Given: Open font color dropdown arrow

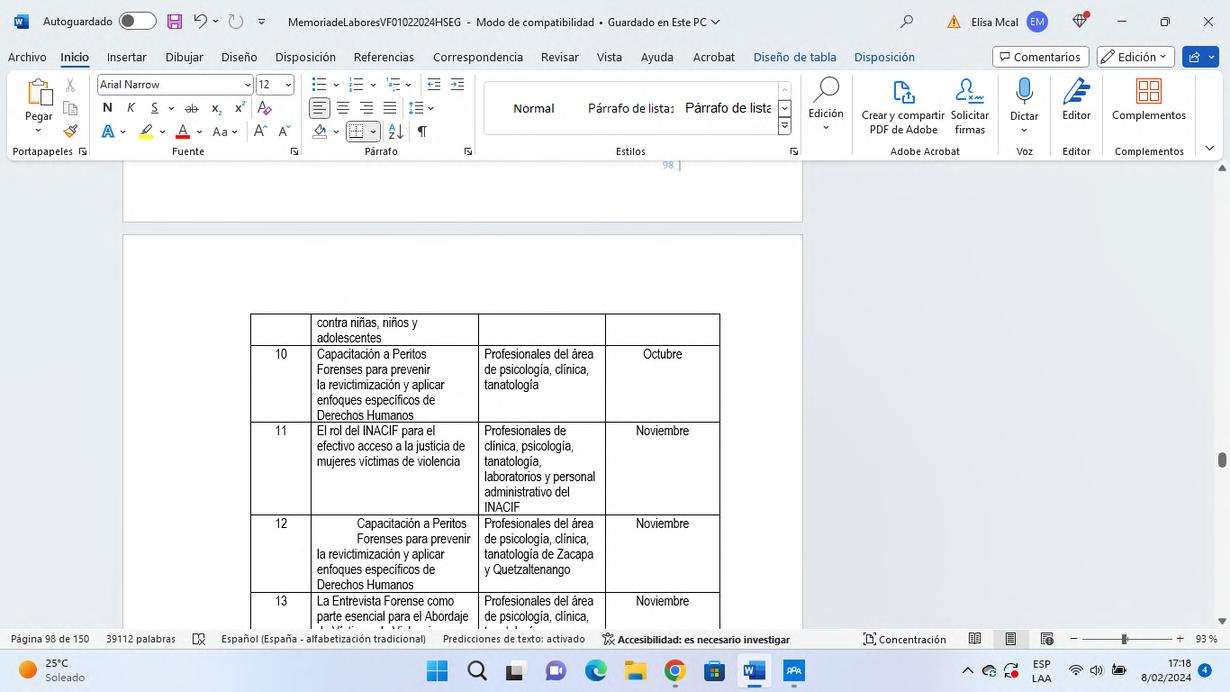Looking at the screenshot, I should tap(199, 132).
